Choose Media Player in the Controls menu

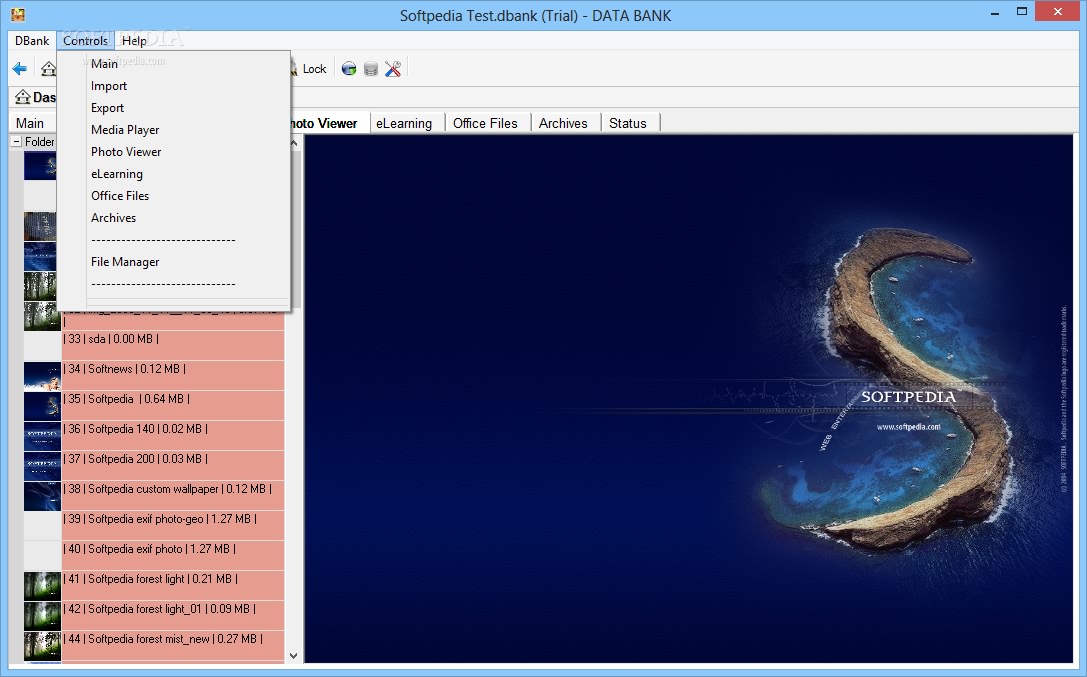[125, 130]
